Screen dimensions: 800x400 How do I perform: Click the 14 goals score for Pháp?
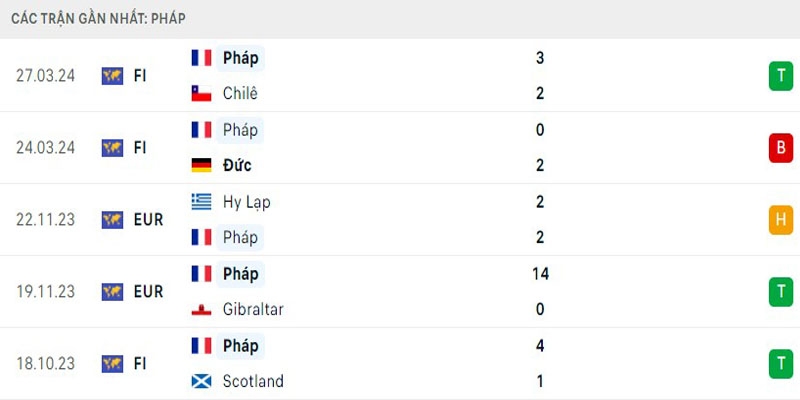coord(540,273)
